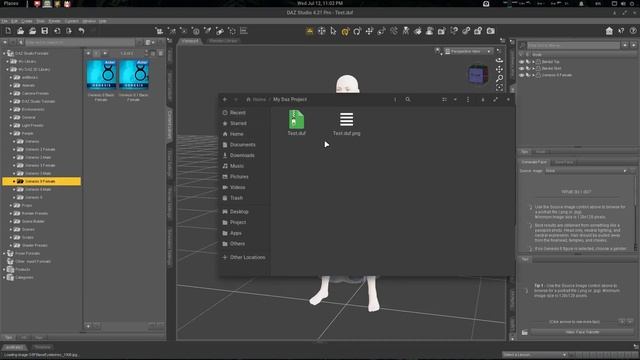Open Pictures in the file manager sidebar

[x=239, y=176]
